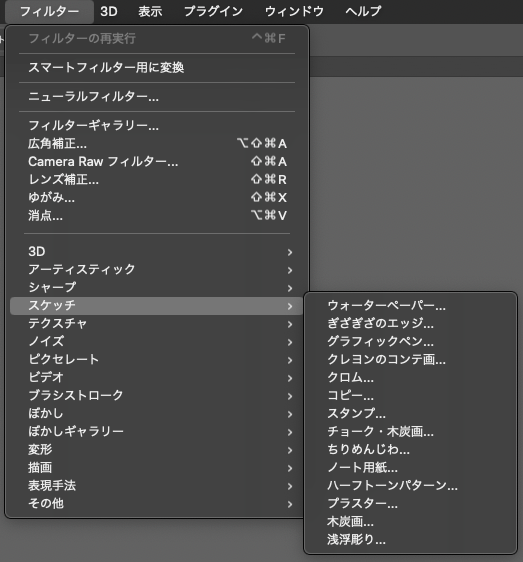The height and width of the screenshot is (562, 523).
Task: Expand the 変形 submenu
Action: pyautogui.click(x=157, y=449)
